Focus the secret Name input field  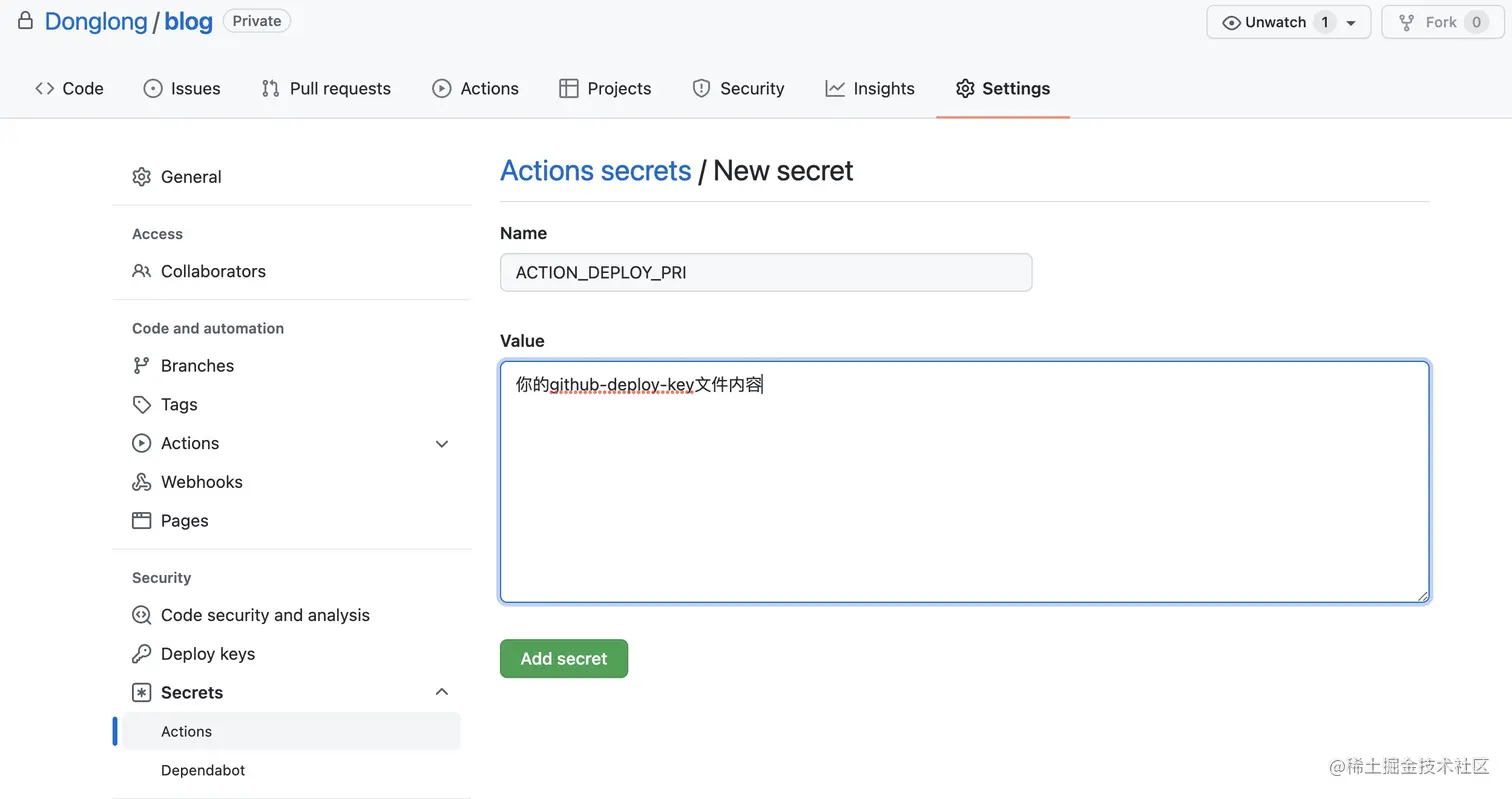tap(765, 272)
